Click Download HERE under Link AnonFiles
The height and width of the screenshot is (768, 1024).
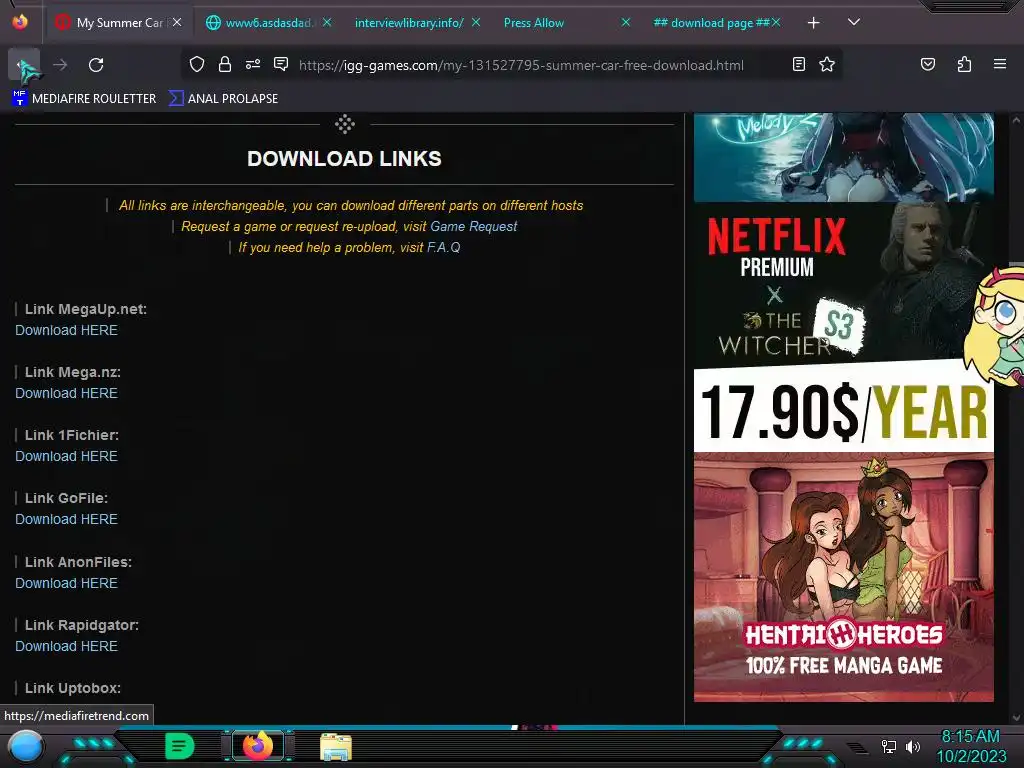(67, 583)
